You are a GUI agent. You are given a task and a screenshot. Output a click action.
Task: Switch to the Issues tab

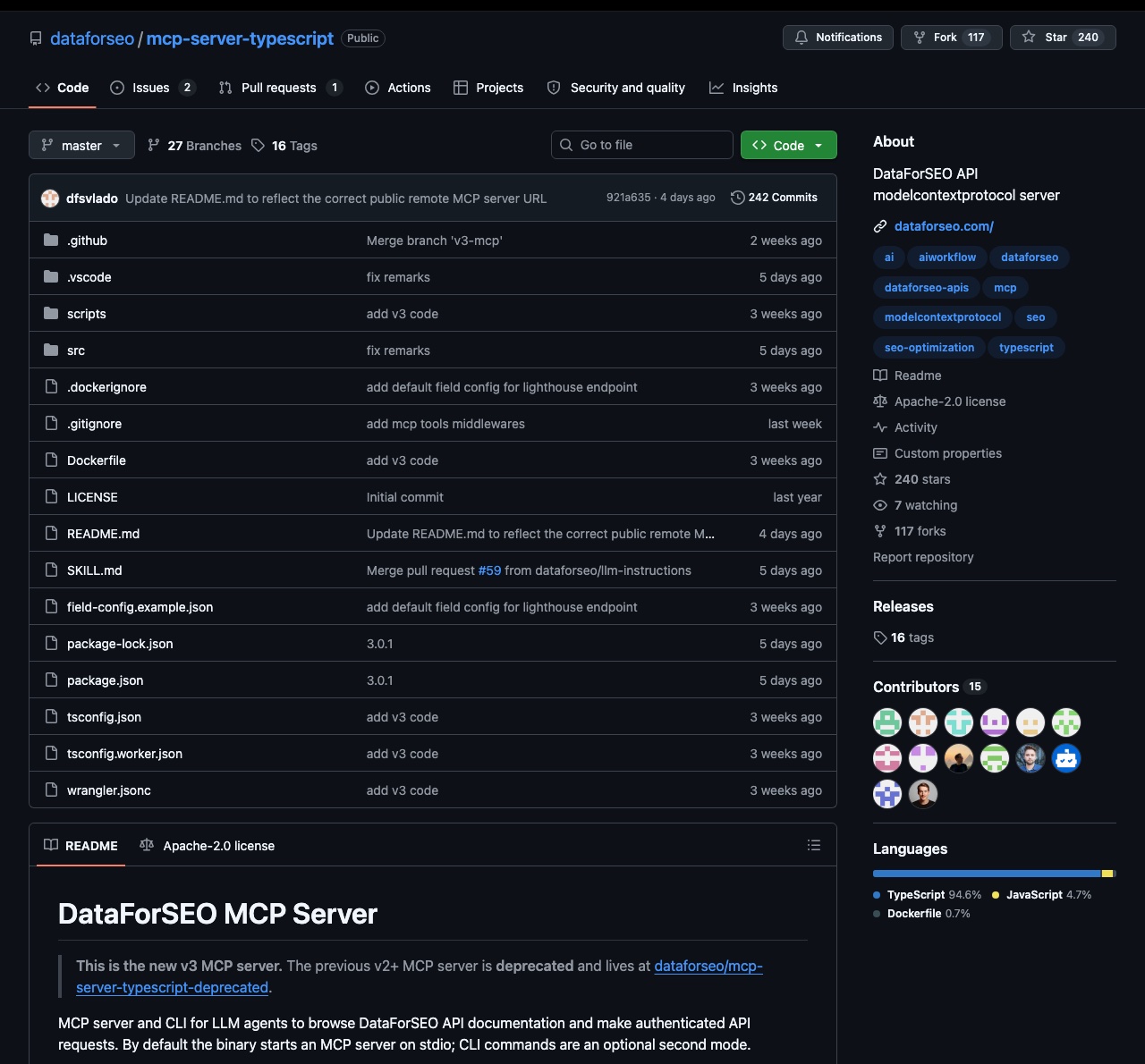pos(152,88)
